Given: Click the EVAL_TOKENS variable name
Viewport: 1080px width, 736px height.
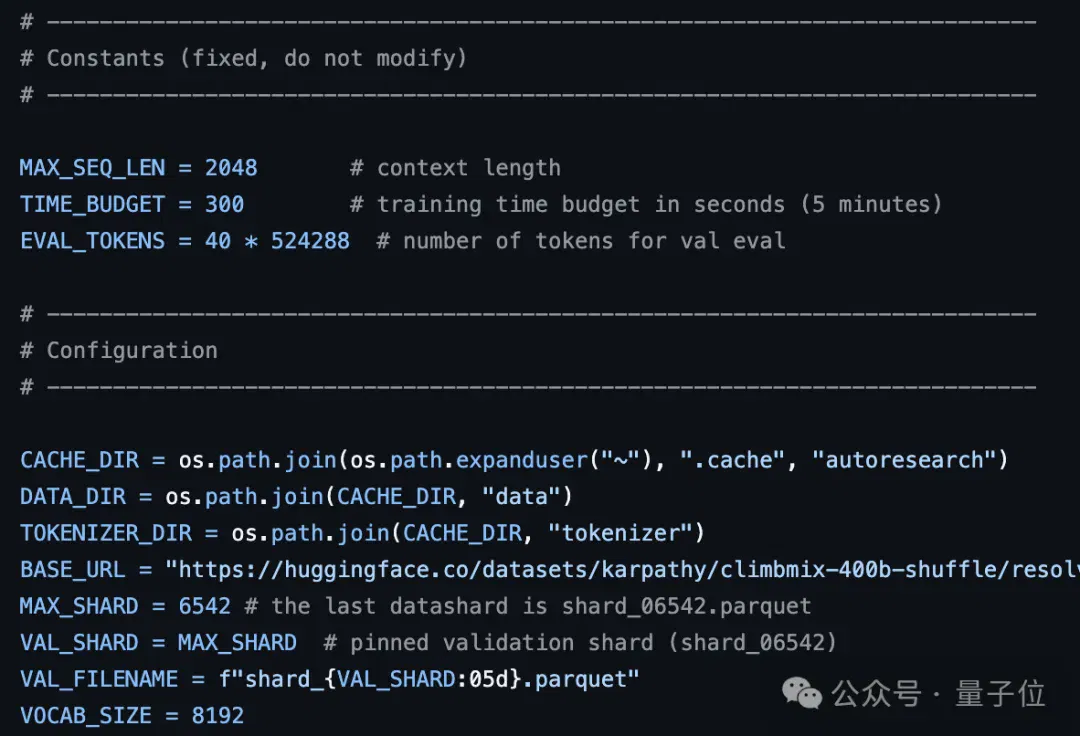Looking at the screenshot, I should [x=92, y=241].
